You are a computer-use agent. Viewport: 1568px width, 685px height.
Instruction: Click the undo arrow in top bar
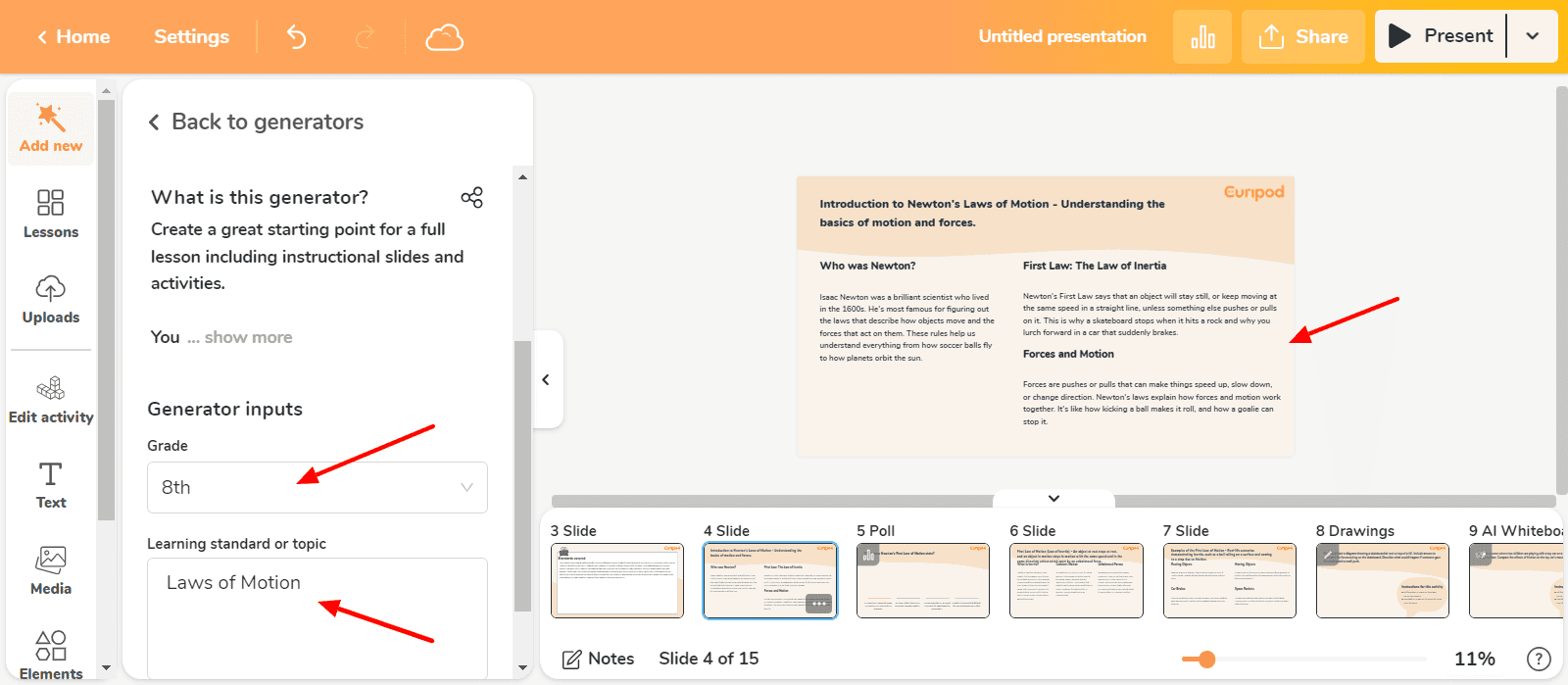(296, 37)
